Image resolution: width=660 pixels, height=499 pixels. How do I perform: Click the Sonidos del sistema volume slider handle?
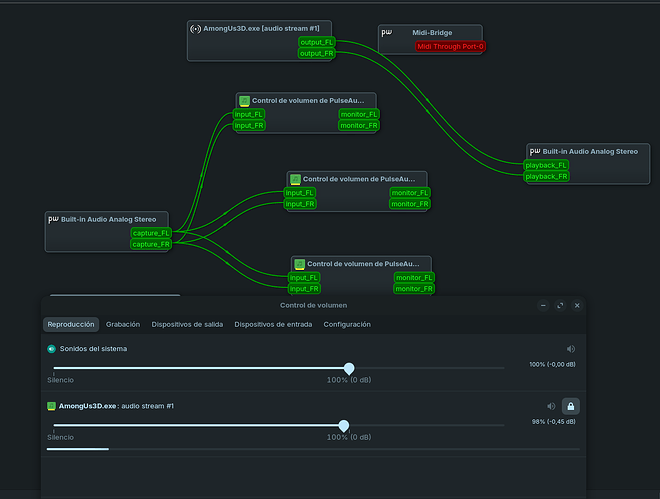coord(349,369)
